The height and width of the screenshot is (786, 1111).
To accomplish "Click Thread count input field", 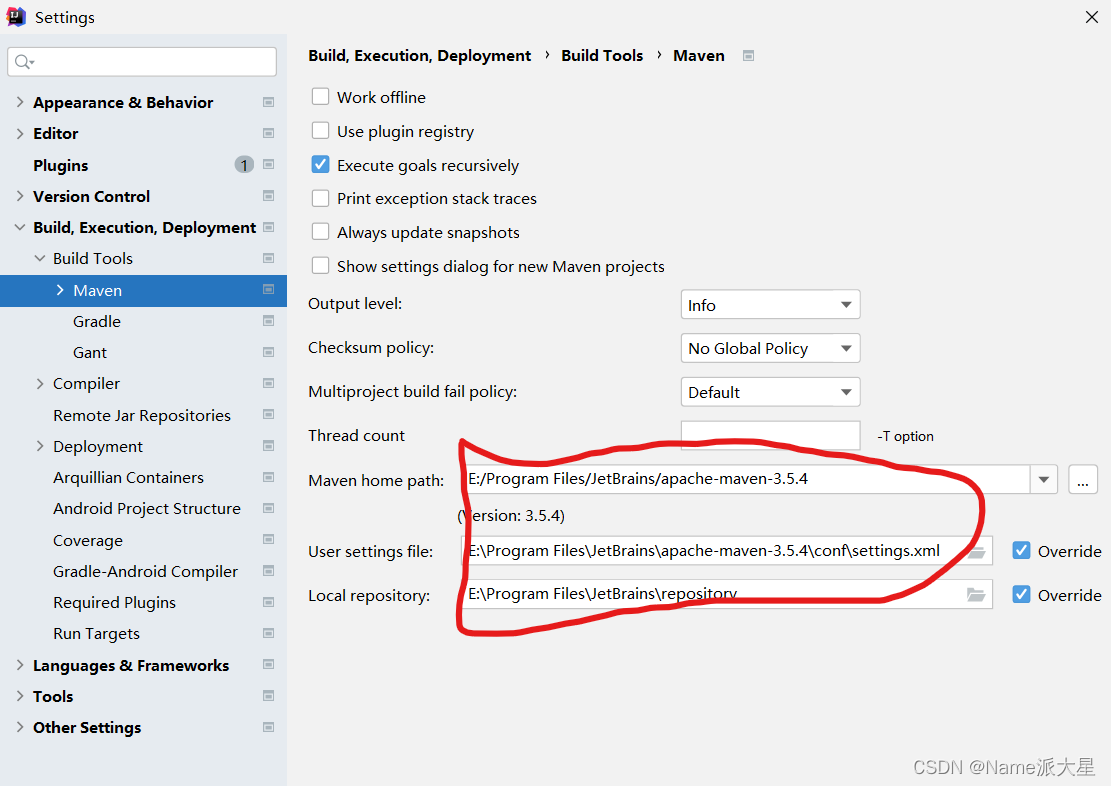I will 770,435.
